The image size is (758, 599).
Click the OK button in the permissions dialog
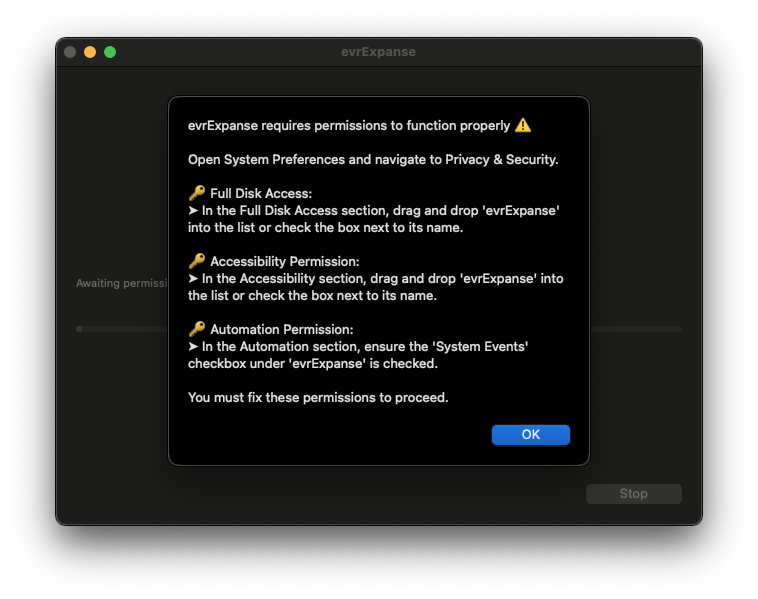click(530, 434)
